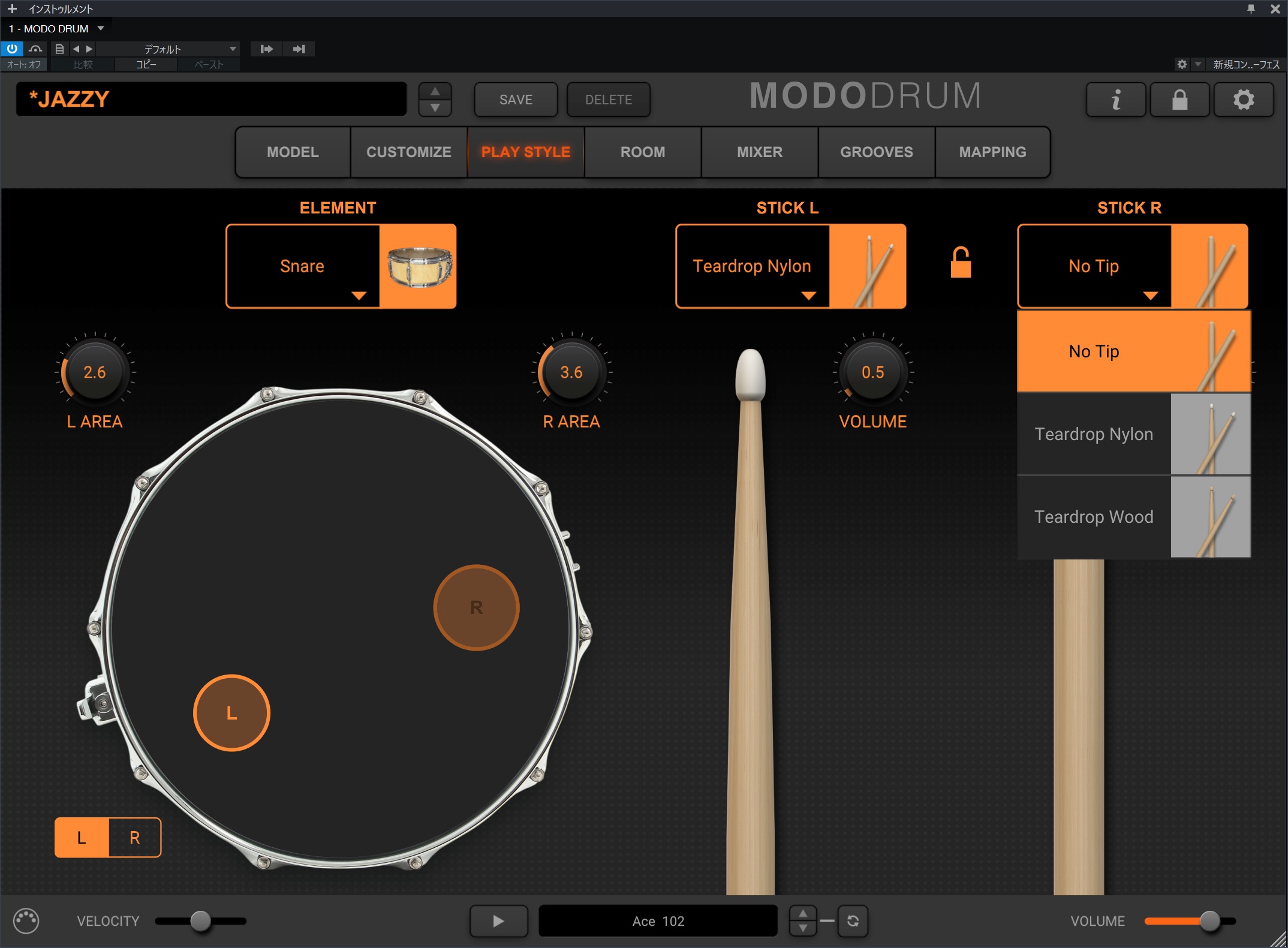Image resolution: width=1288 pixels, height=948 pixels.
Task: Click the padlock lock icon in header
Action: (1179, 100)
